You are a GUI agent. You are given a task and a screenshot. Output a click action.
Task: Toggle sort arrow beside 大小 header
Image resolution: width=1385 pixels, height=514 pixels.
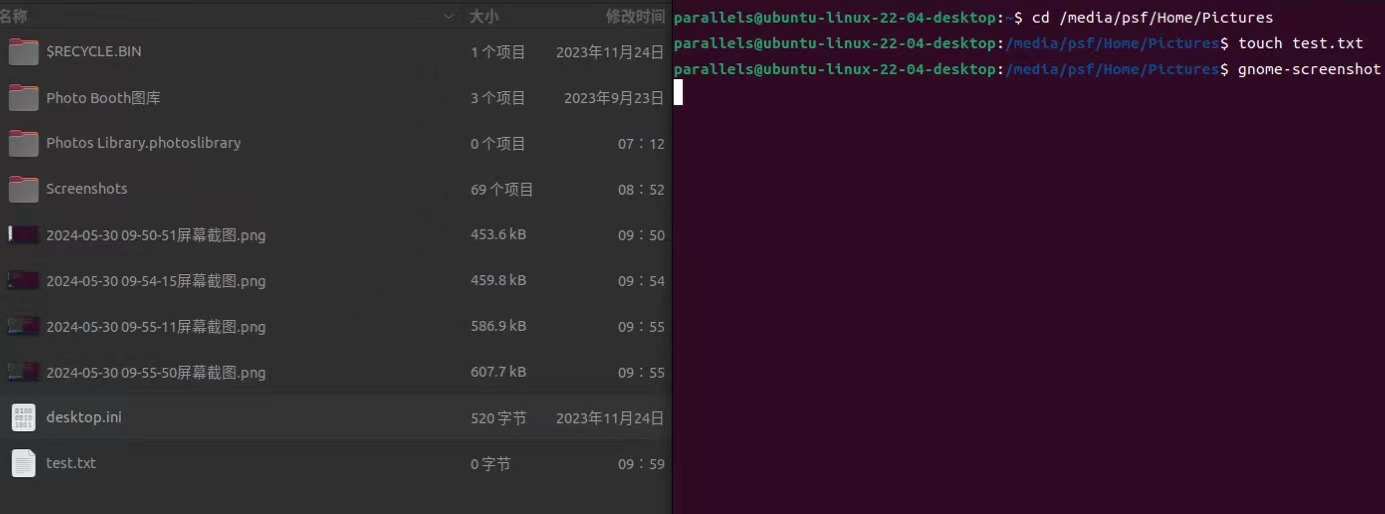pos(449,16)
